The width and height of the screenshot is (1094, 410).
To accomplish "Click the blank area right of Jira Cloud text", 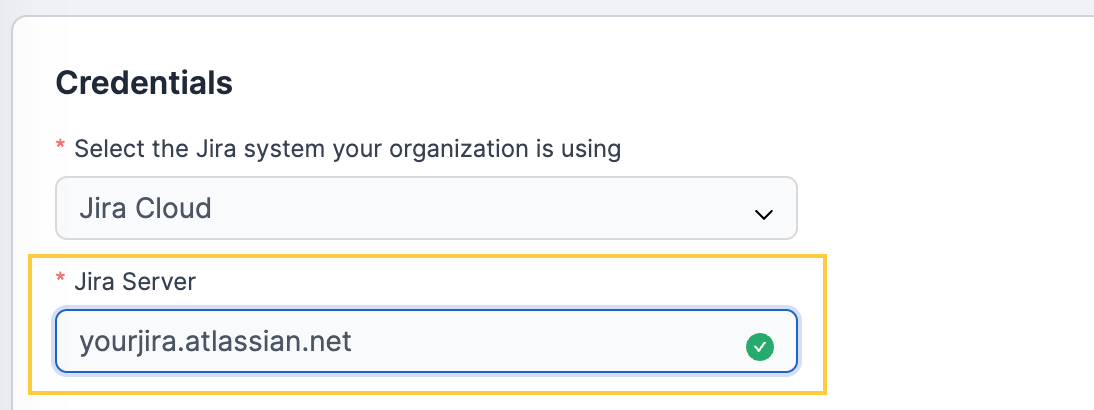I will (481, 208).
